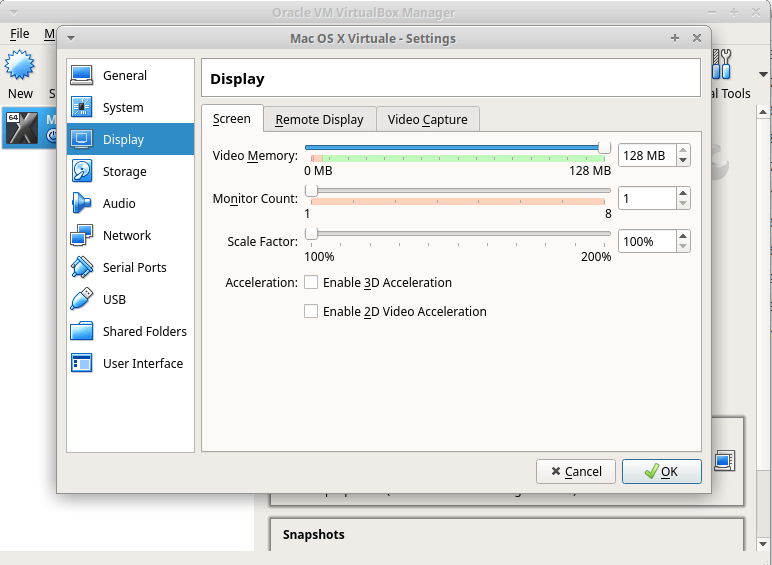The width and height of the screenshot is (772, 565).
Task: Click the Monitor Count value field
Action: (x=647, y=198)
